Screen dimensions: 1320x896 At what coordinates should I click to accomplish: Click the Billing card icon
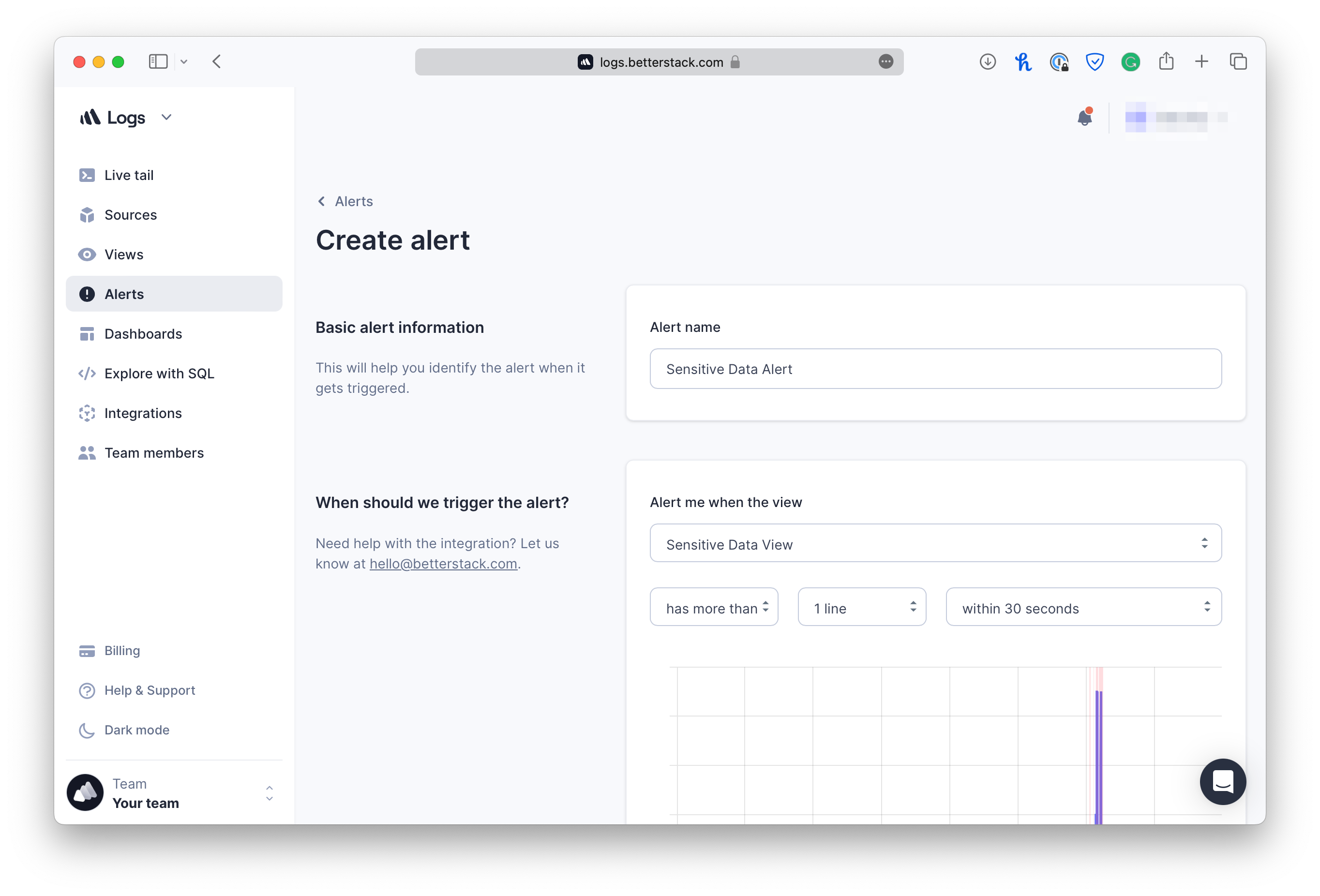tap(87, 651)
